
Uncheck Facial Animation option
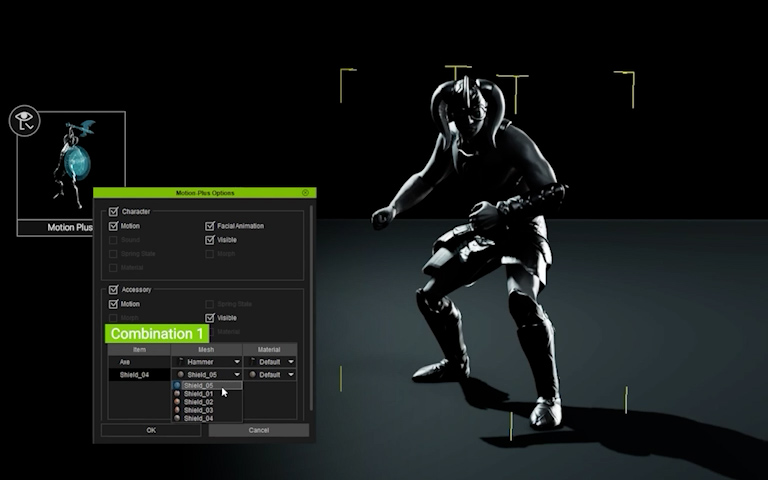pos(210,226)
